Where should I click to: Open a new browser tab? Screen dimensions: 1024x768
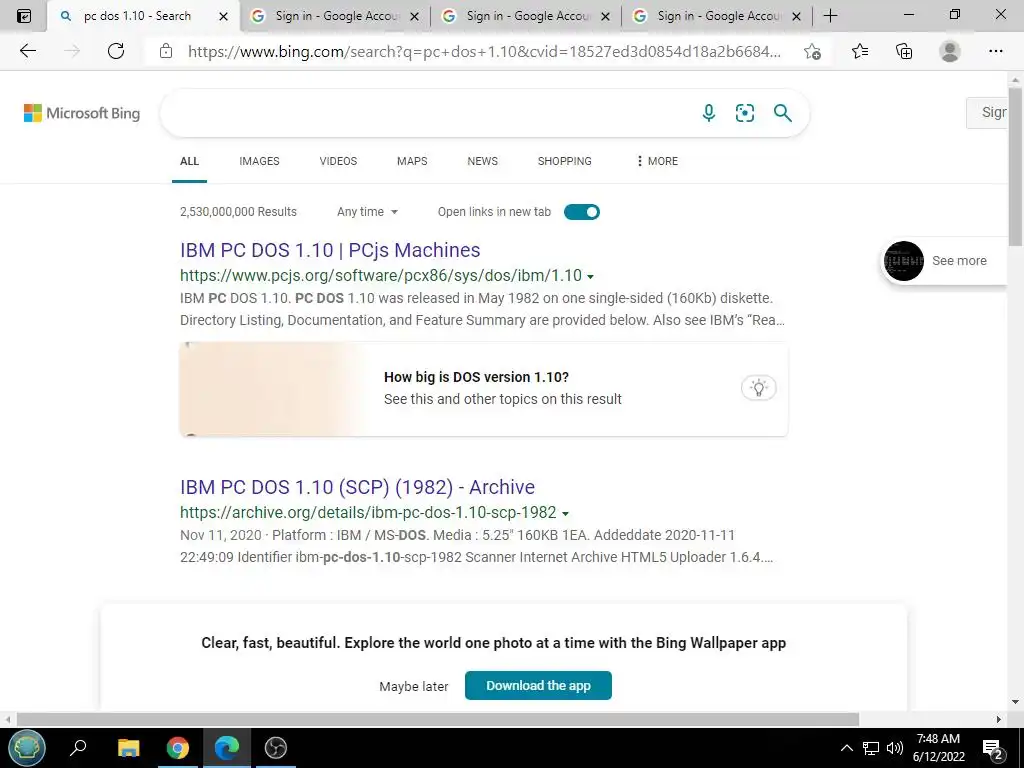click(830, 16)
